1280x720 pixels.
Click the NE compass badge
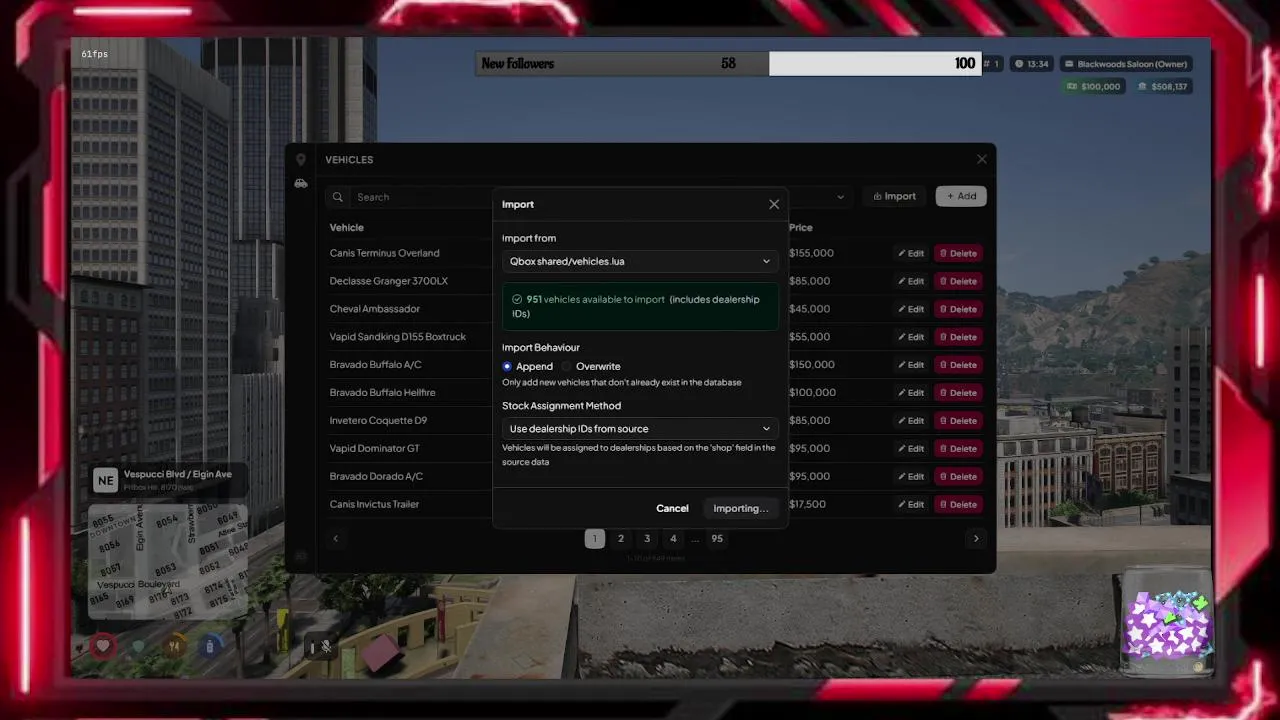pyautogui.click(x=106, y=480)
